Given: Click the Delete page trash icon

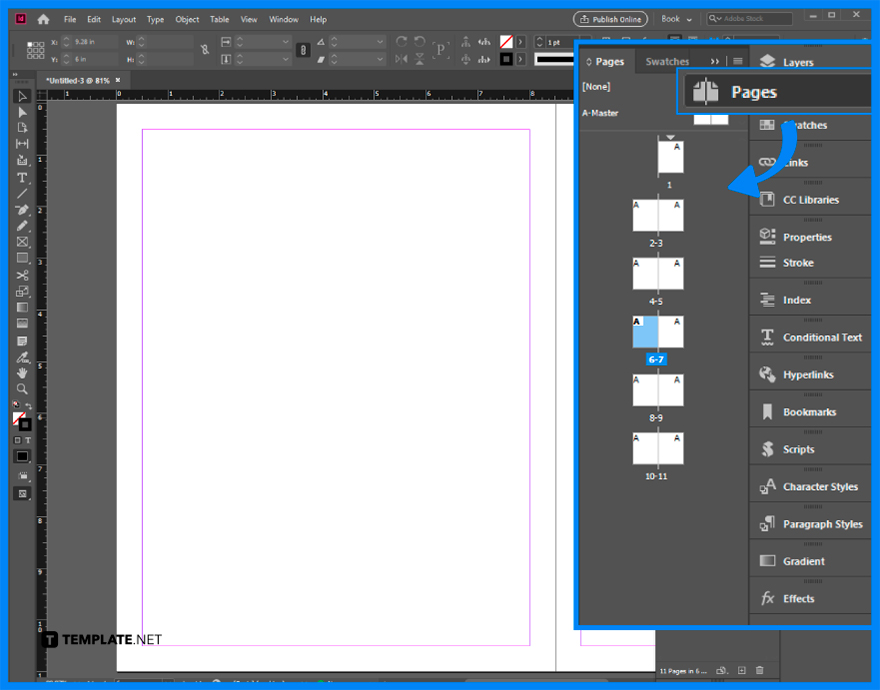Looking at the screenshot, I should pos(759,669).
